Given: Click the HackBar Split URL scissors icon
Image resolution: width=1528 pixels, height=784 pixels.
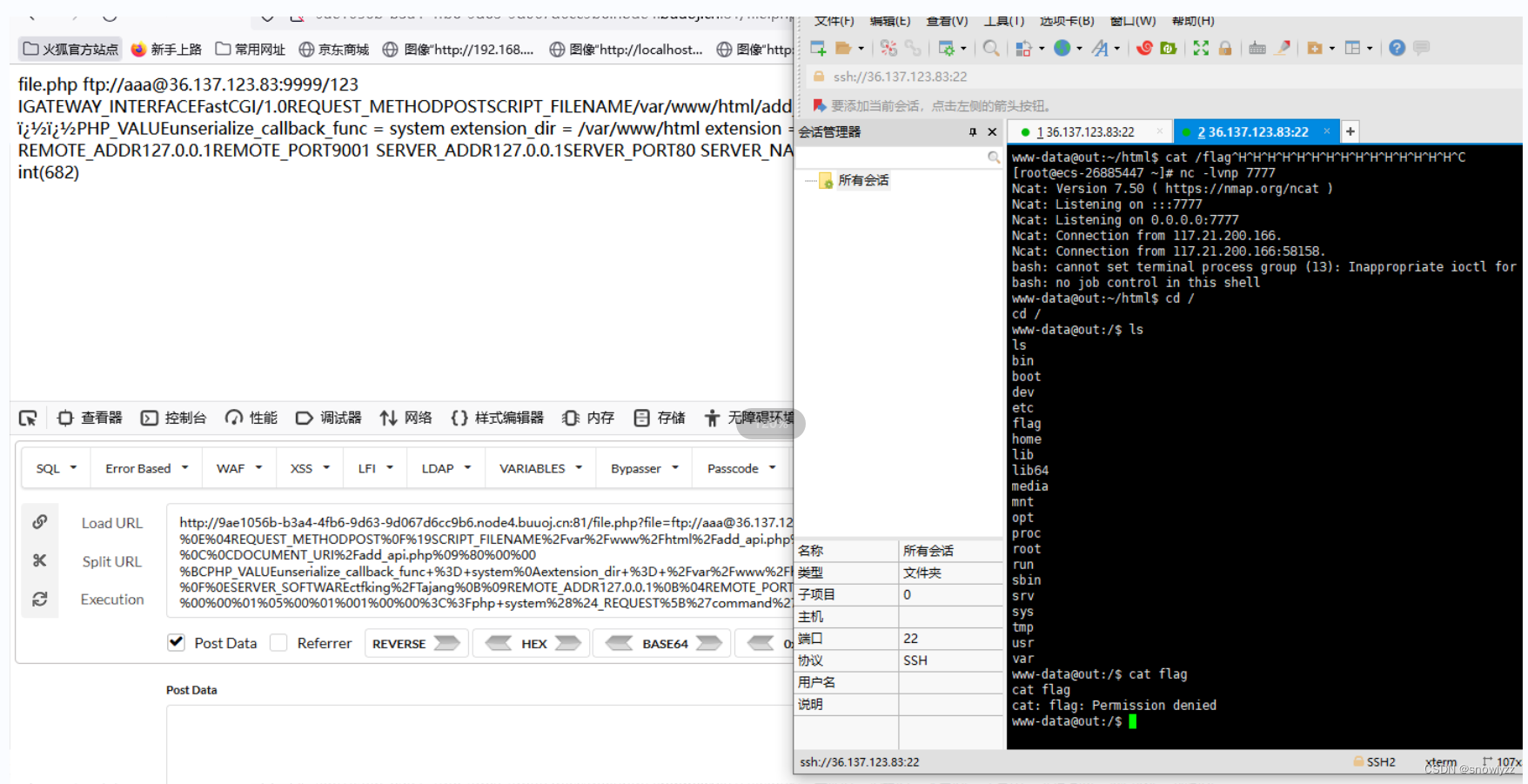Looking at the screenshot, I should [40, 560].
